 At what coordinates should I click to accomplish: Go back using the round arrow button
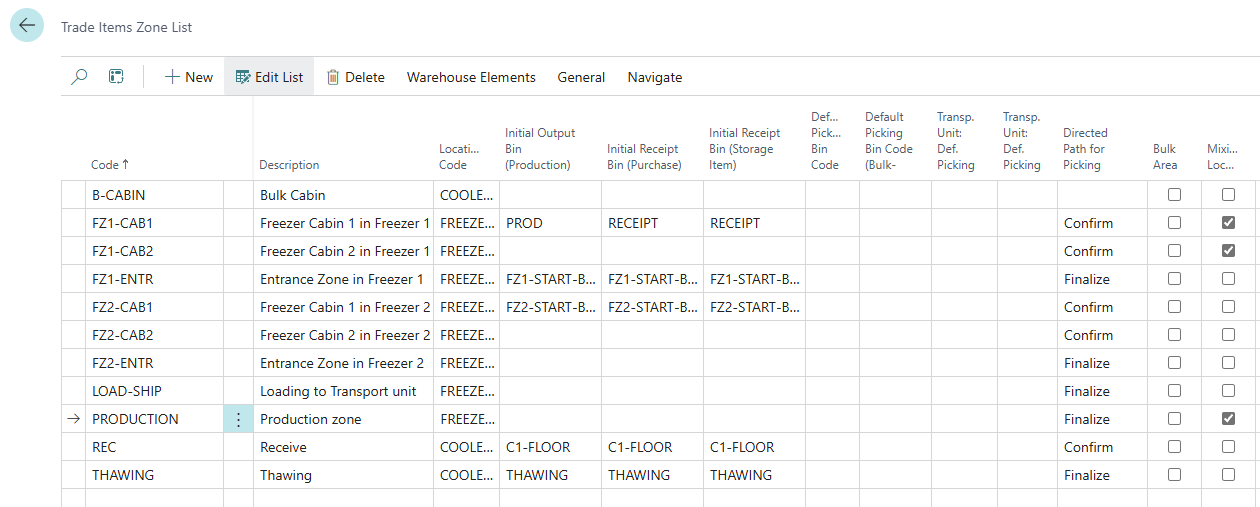click(x=27, y=25)
